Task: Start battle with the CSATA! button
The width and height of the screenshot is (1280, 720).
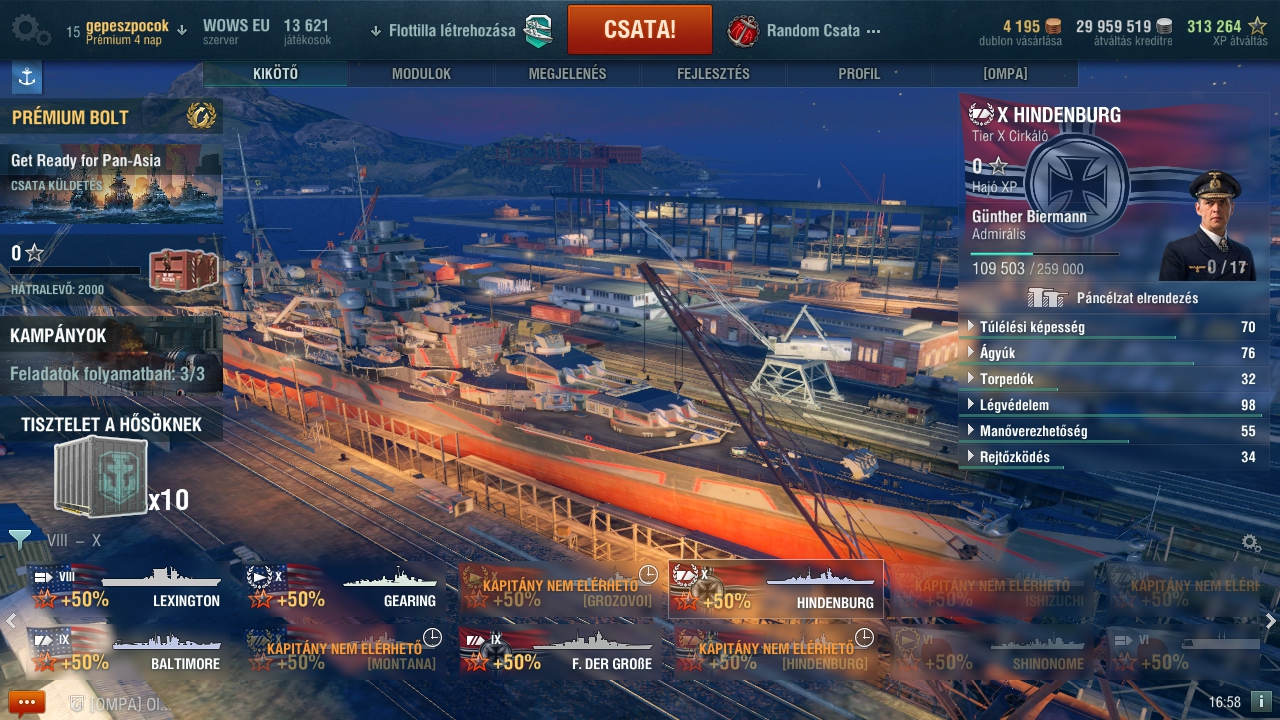Action: coord(640,30)
